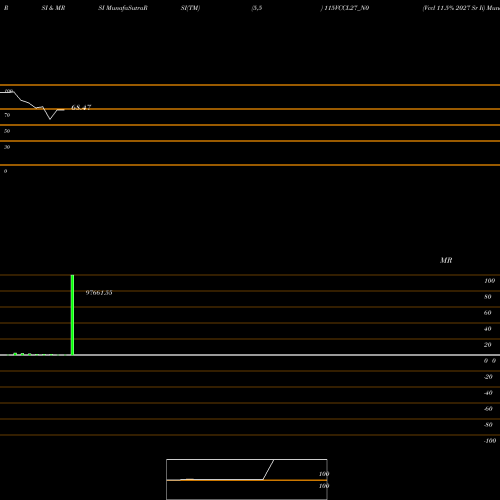Click the 68.47 RSI value label
Viewport: 500px width, 500px height.
[81, 107]
